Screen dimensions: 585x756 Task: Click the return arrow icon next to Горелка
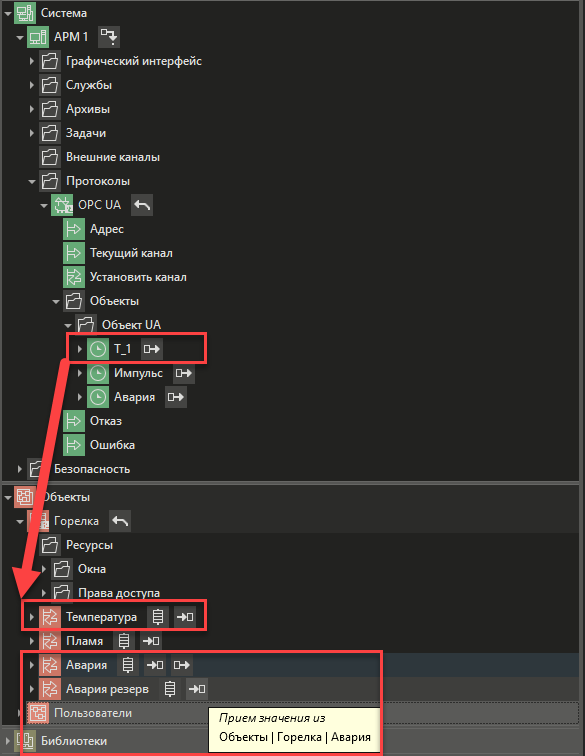[120, 521]
